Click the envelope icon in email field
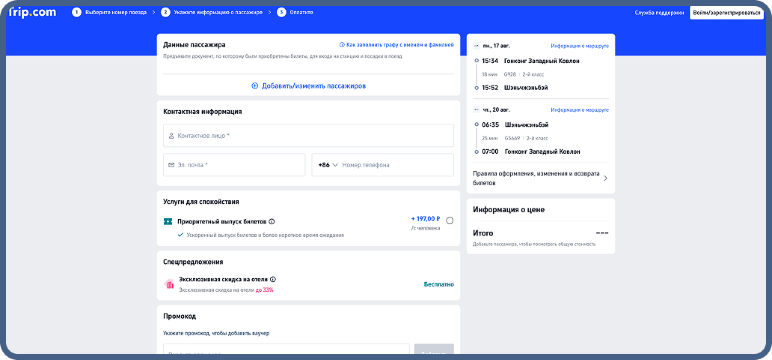Screen dimensions: 772x360 [x=171, y=165]
